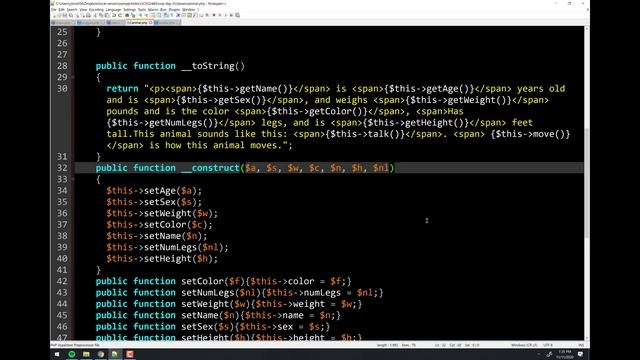Screen dimensions: 640x360
Task: Click the Zoom Out toolbar icon
Action: pyautogui.click(x=146, y=15)
